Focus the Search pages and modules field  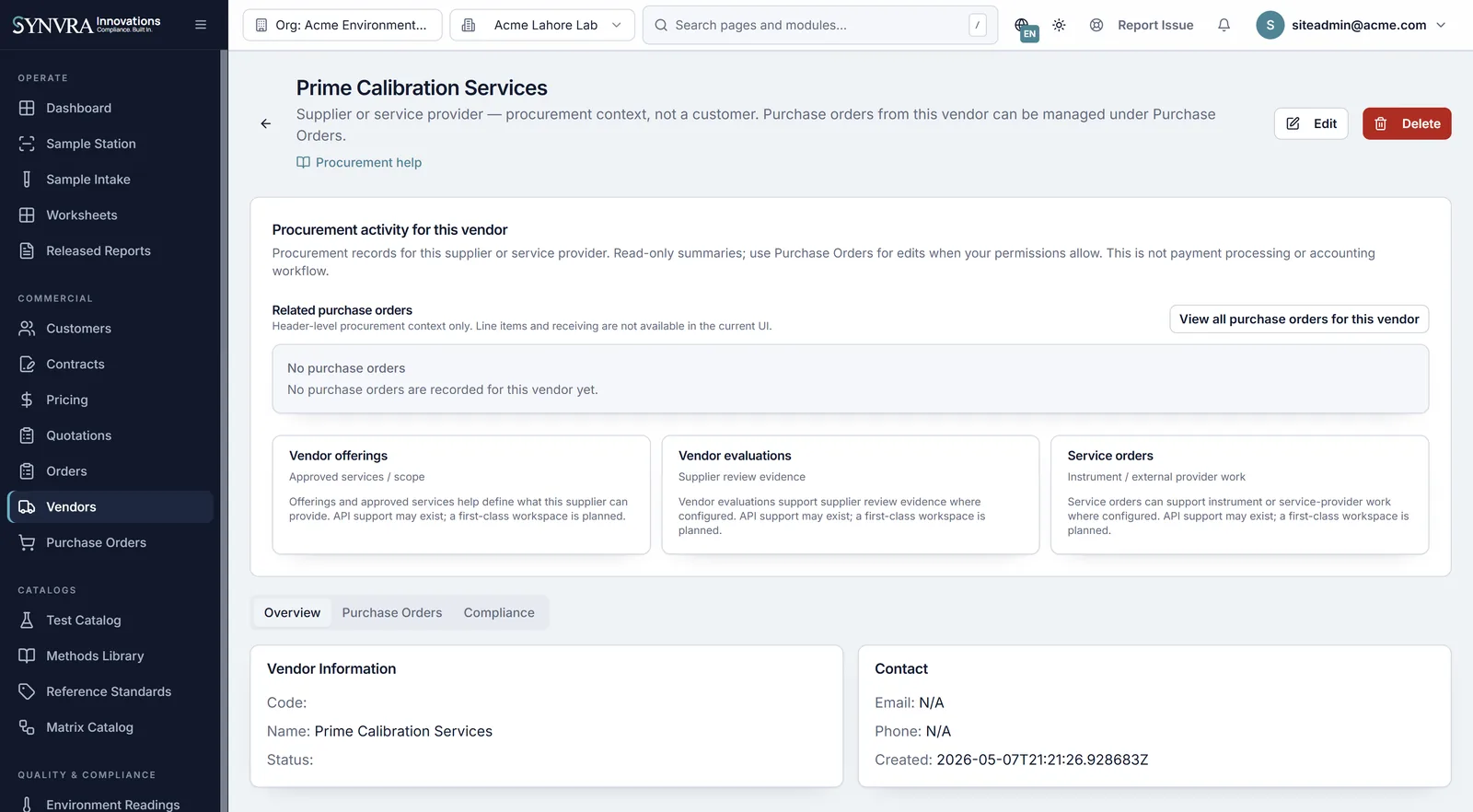[819, 25]
